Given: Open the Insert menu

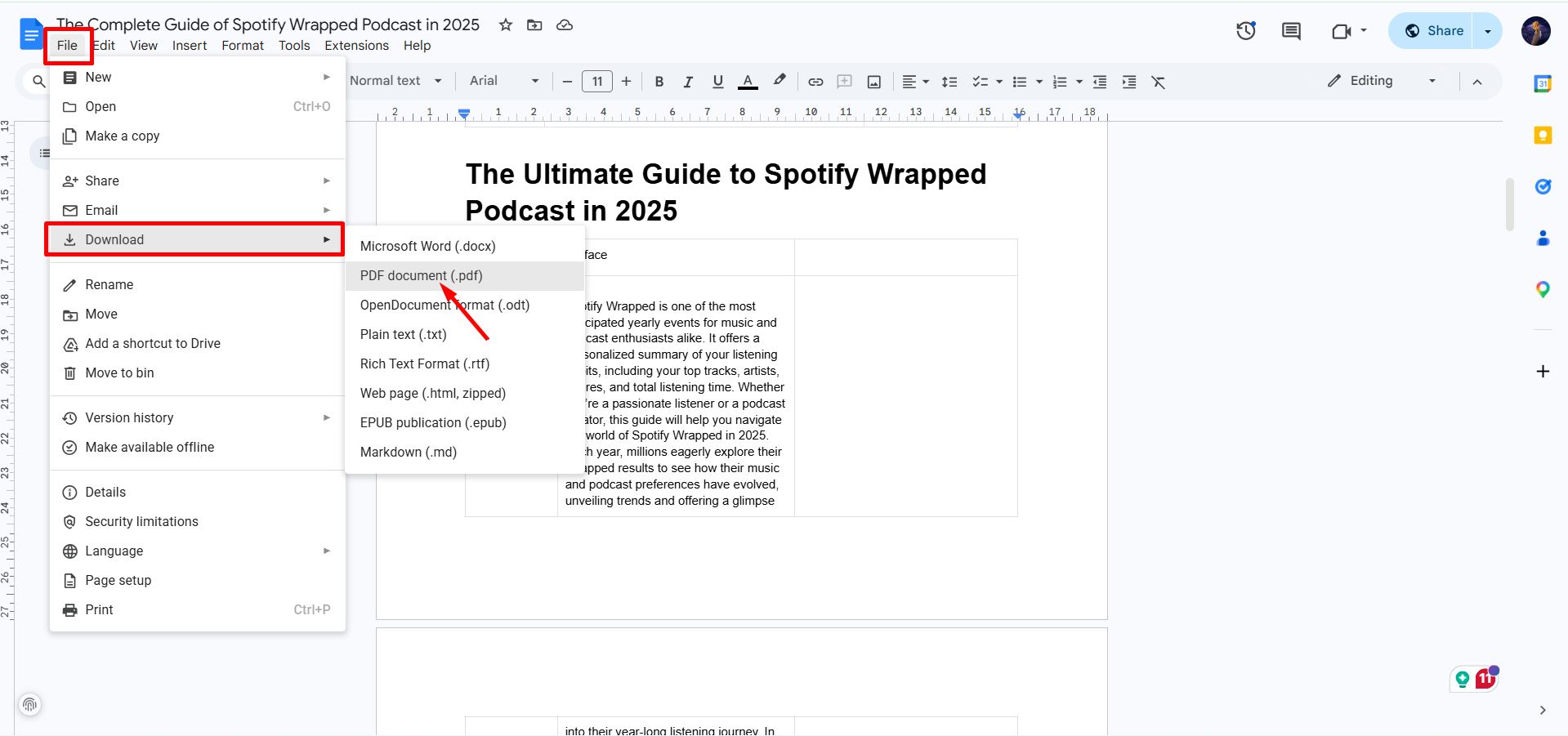Looking at the screenshot, I should (190, 46).
